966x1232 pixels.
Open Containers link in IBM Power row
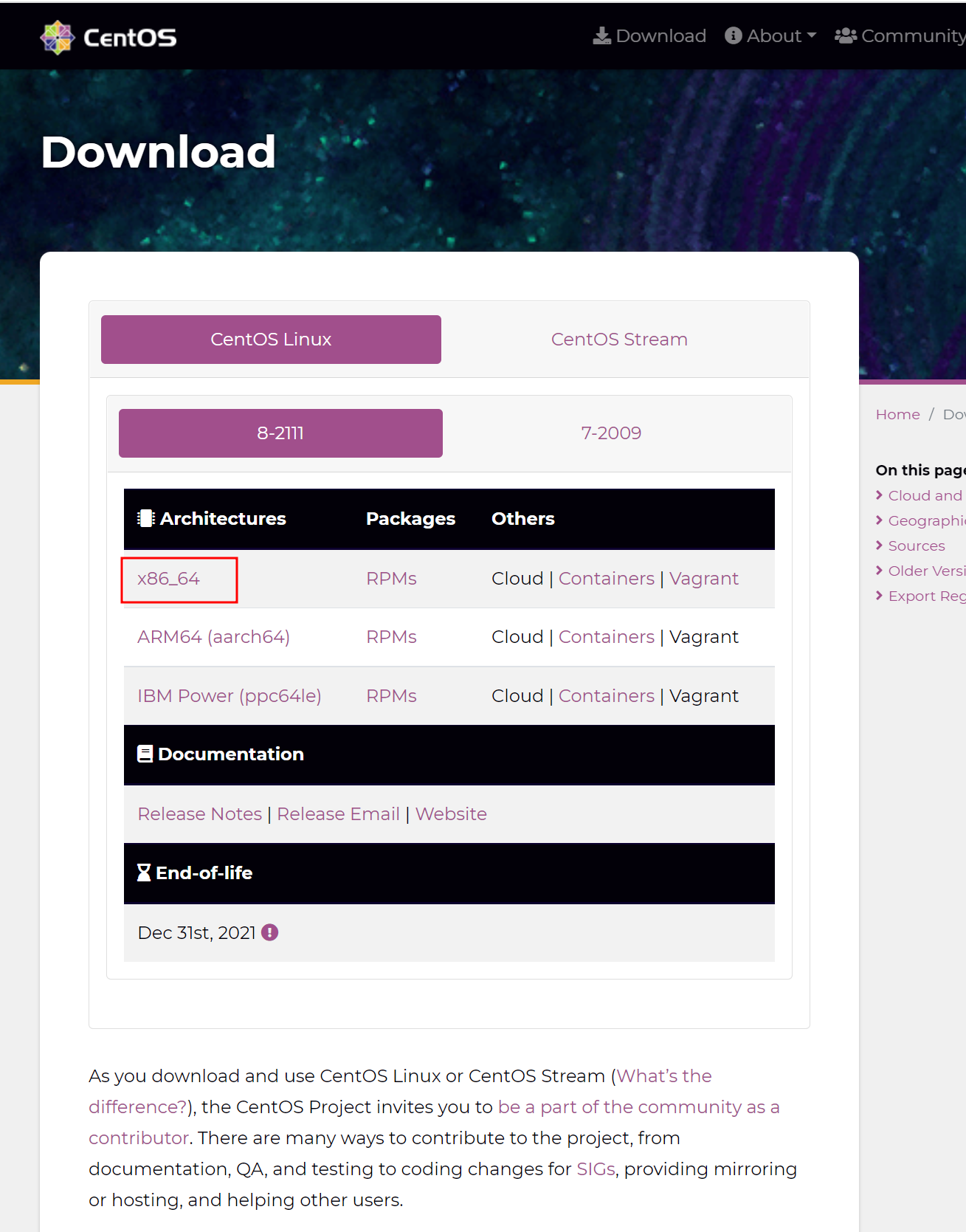(x=607, y=696)
